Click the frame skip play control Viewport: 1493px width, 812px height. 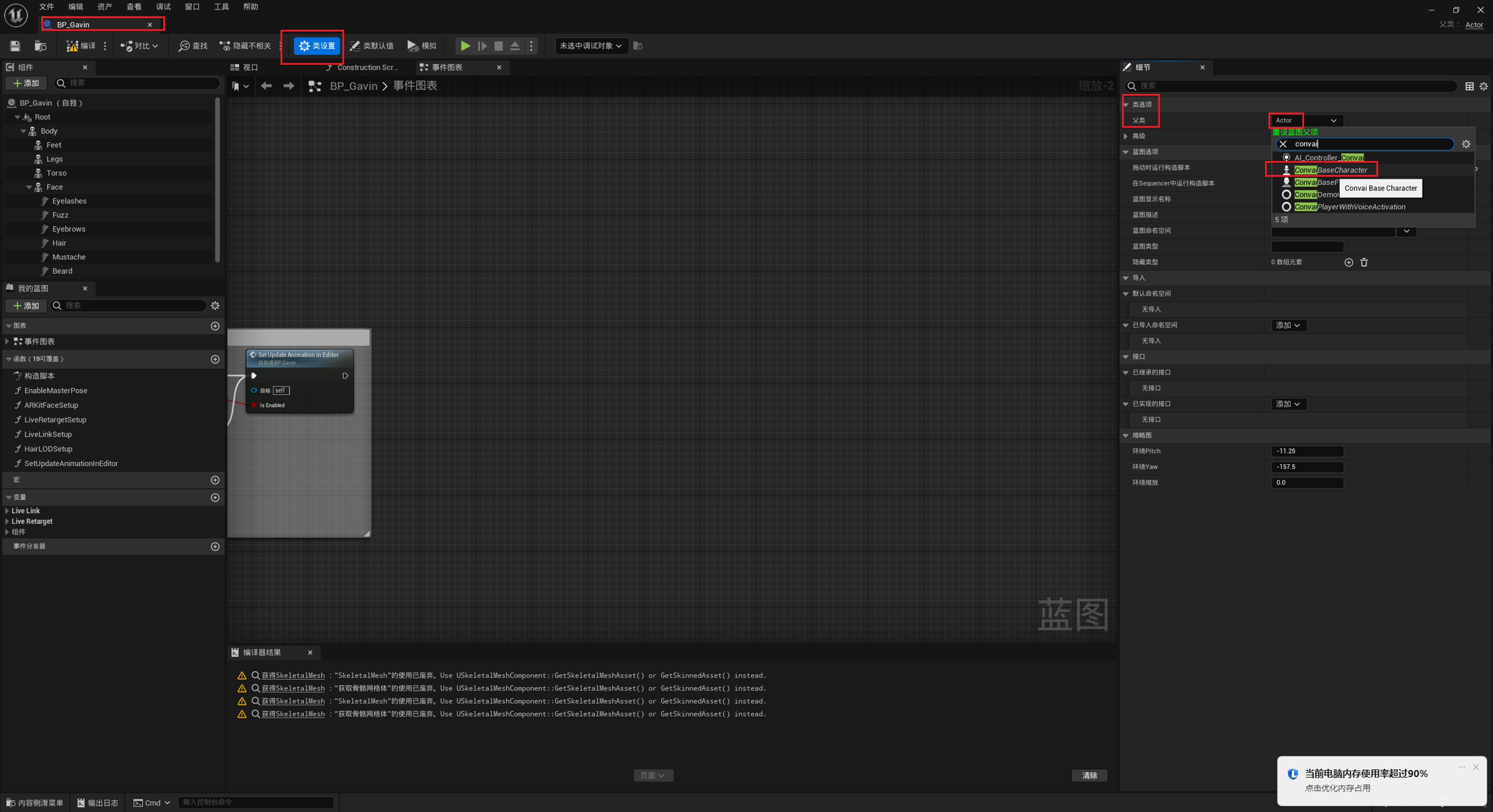click(482, 46)
